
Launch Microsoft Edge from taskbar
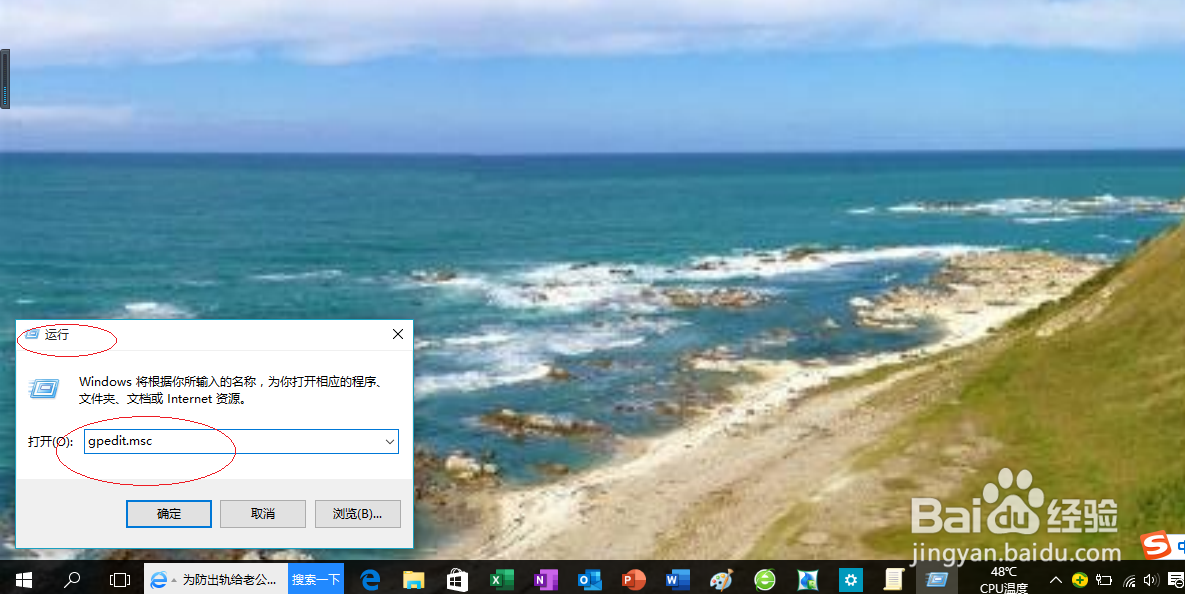coord(370,580)
